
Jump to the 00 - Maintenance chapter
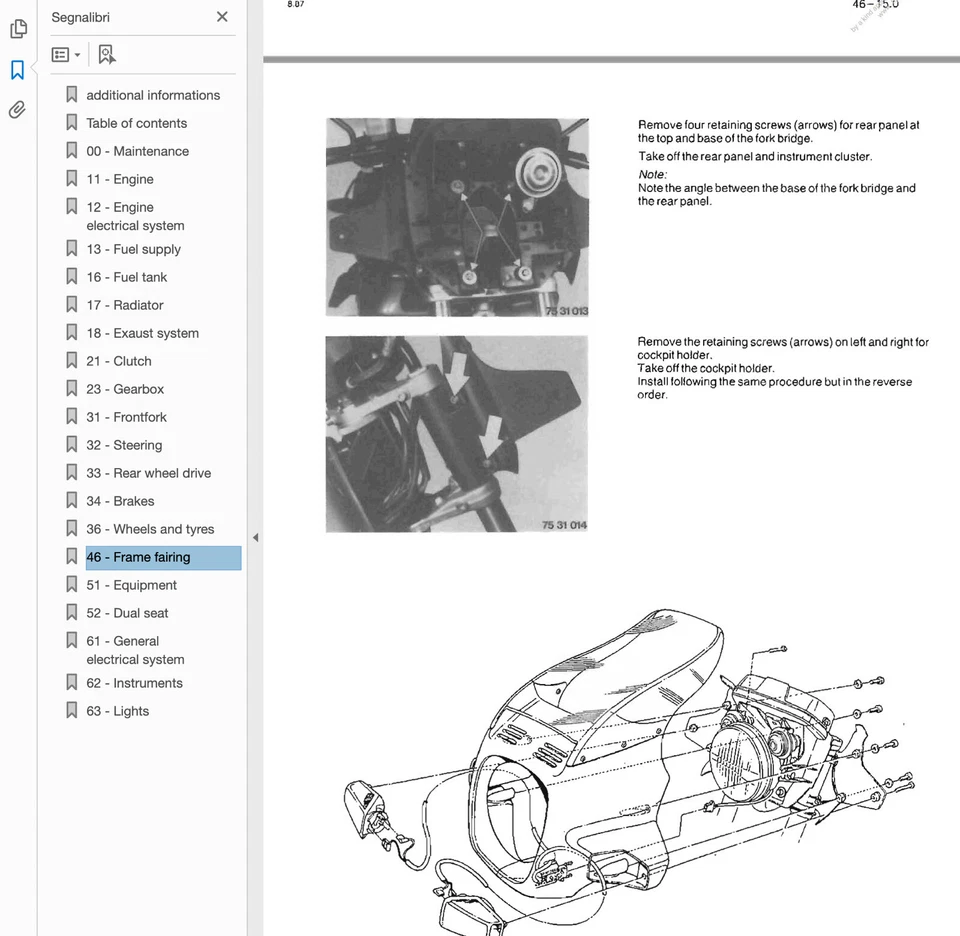137,150
